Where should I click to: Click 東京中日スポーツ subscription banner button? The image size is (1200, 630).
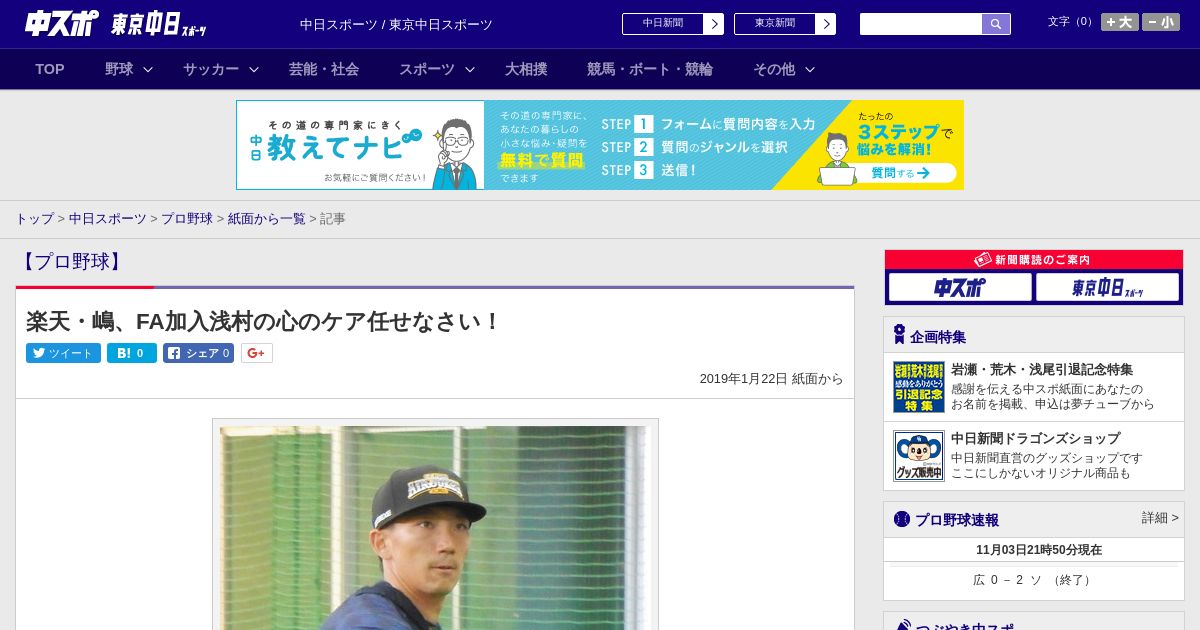point(1107,288)
